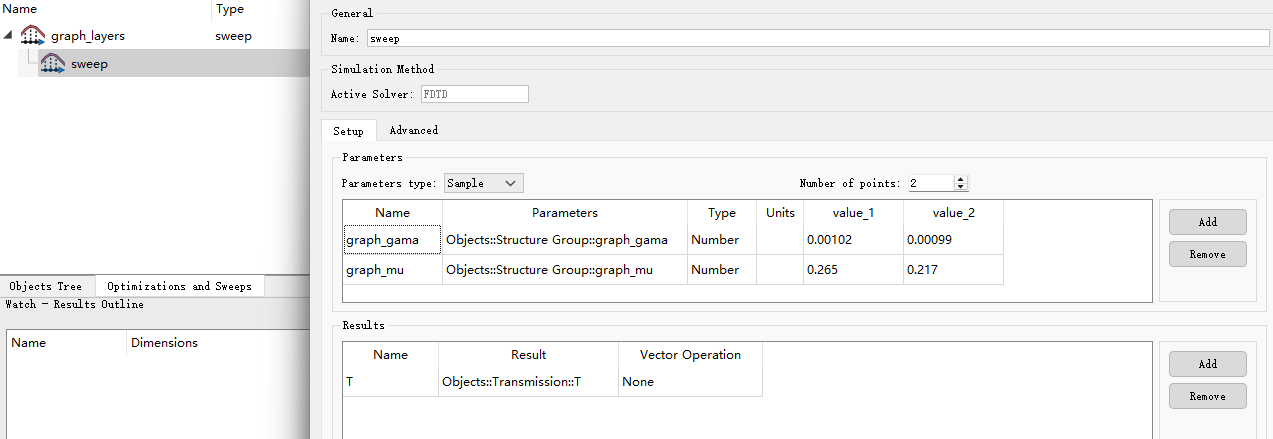Open the Objects Tree tab

point(46,286)
